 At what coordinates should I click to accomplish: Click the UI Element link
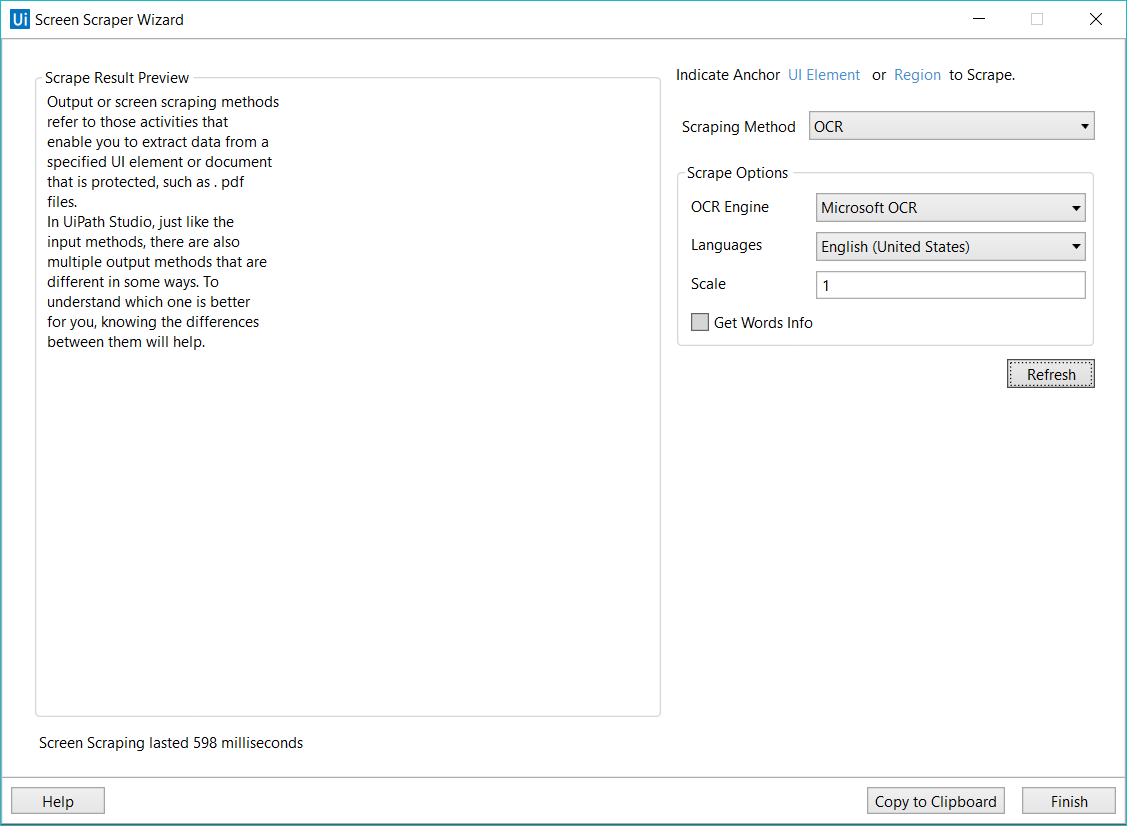[824, 75]
